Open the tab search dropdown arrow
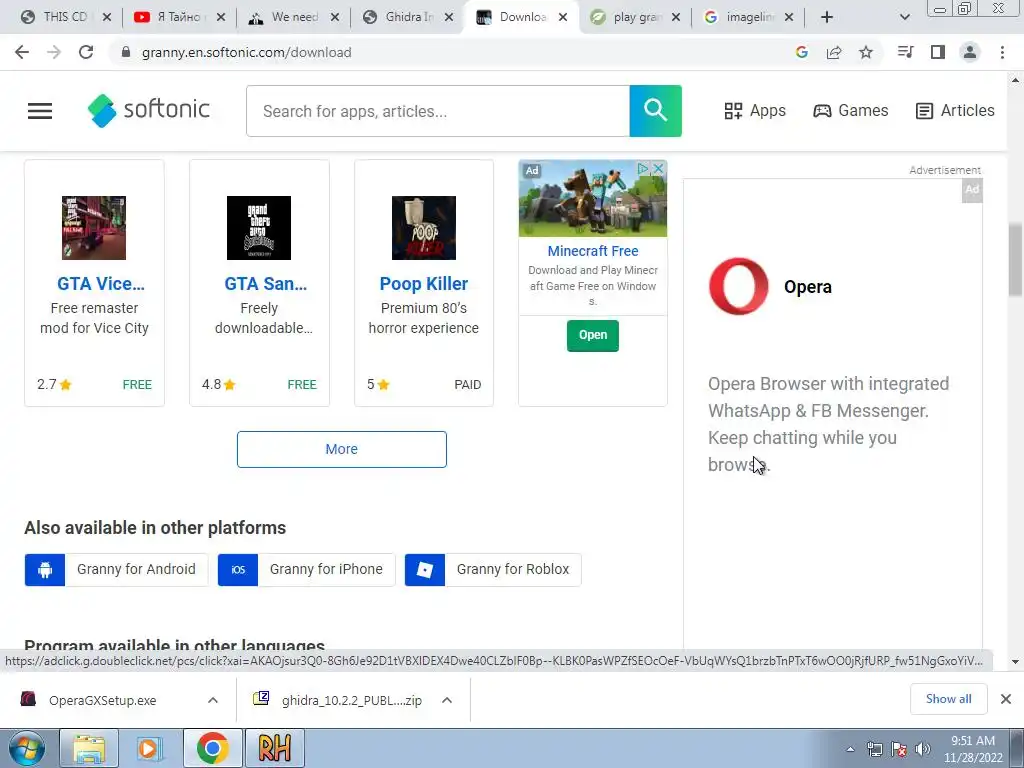The height and width of the screenshot is (768, 1024). point(904,17)
